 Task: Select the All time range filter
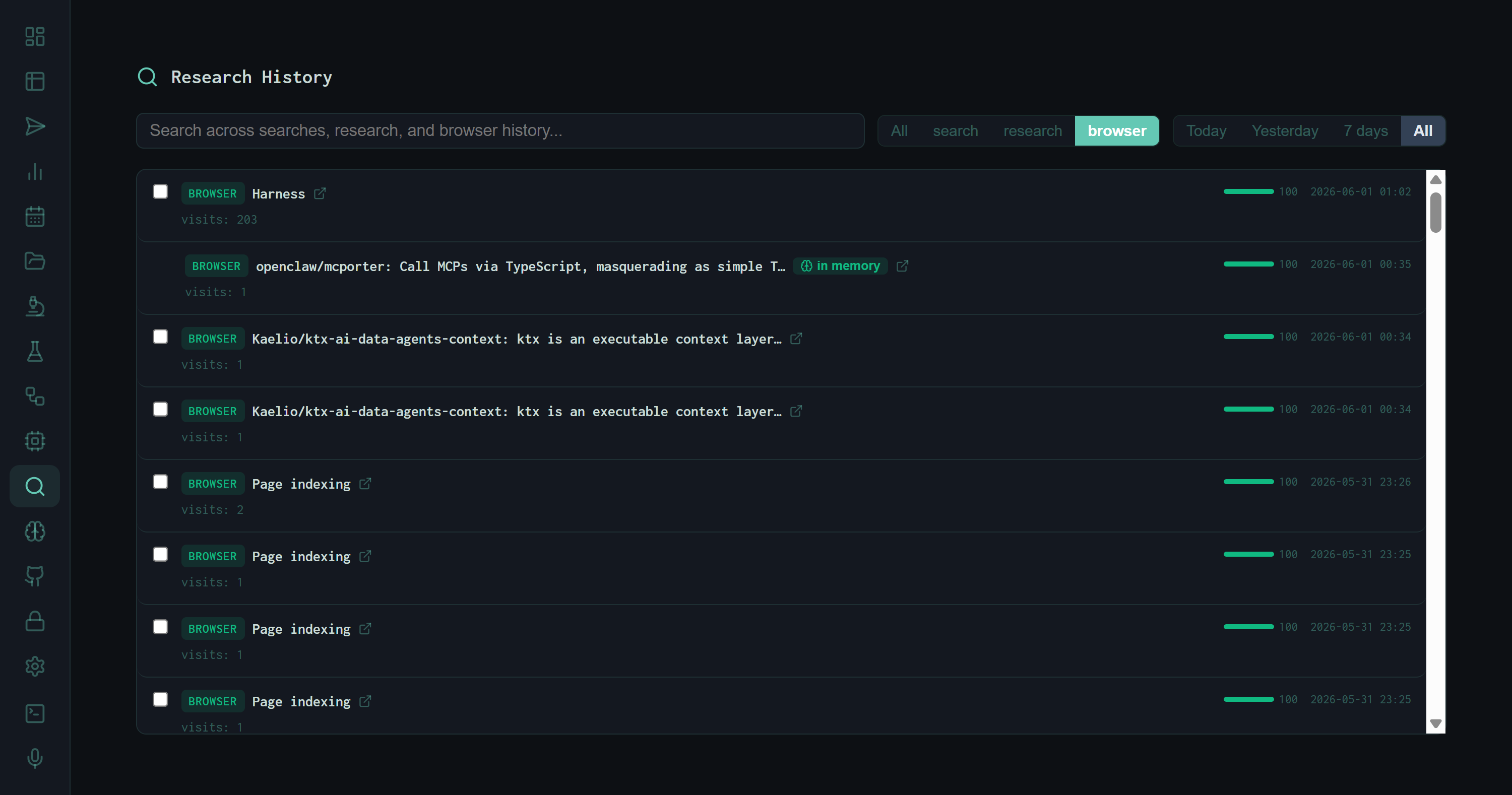tap(1423, 131)
